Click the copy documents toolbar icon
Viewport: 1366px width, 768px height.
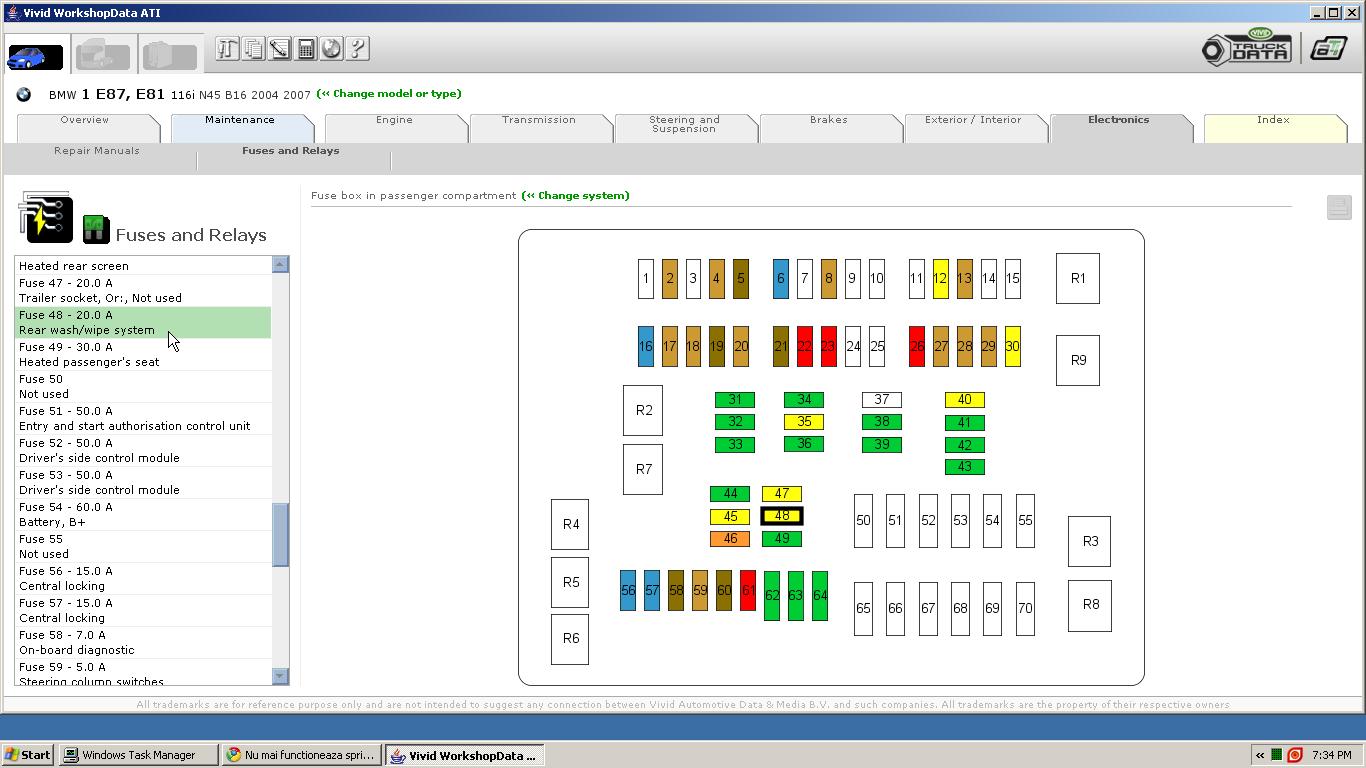253,49
